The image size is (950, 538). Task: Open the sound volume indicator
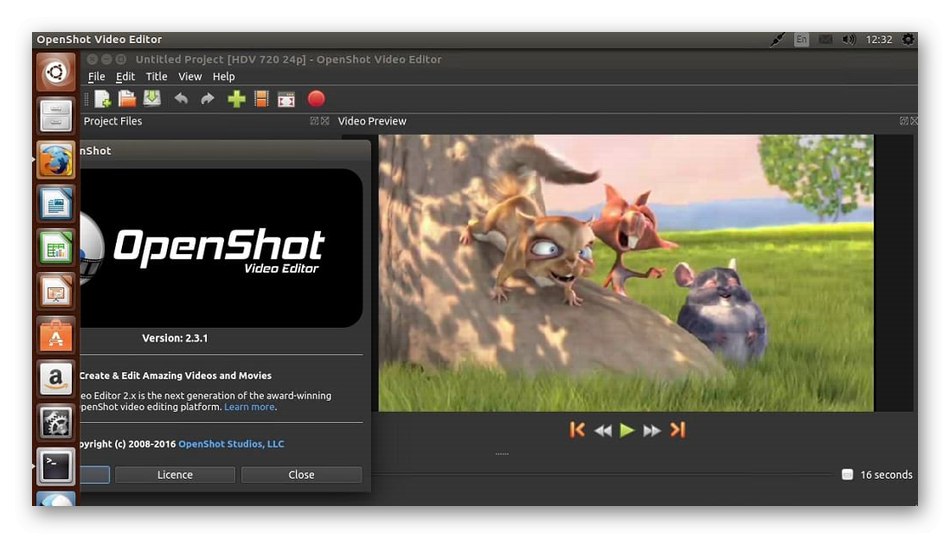849,39
